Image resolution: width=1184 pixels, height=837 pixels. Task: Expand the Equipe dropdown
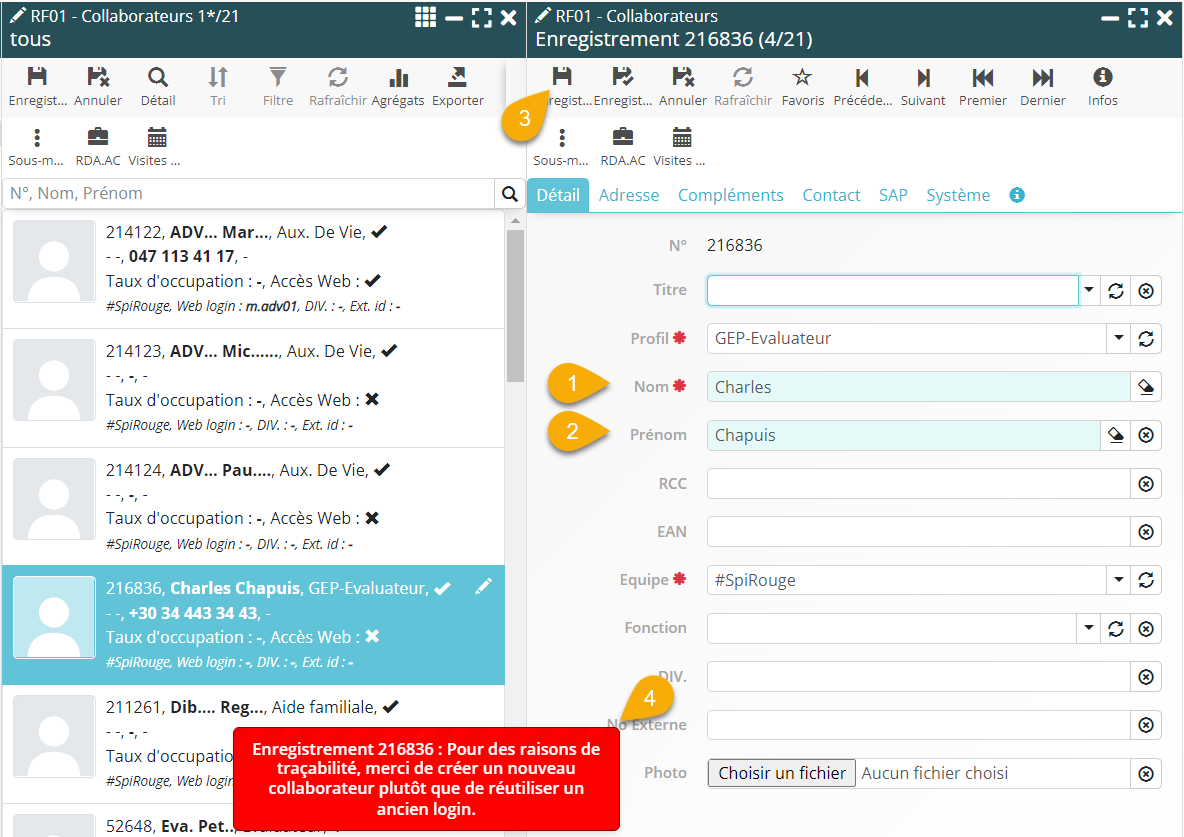tap(1118, 580)
